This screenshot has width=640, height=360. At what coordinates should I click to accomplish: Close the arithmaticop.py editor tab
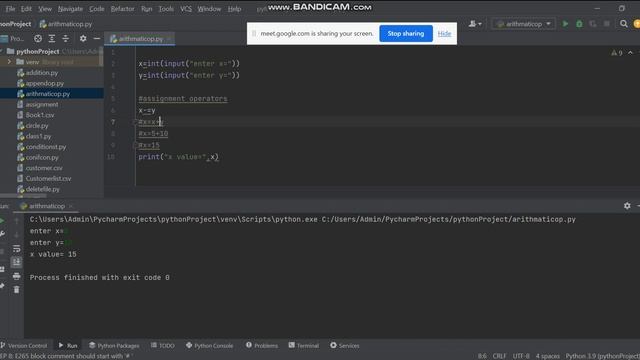[169, 39]
